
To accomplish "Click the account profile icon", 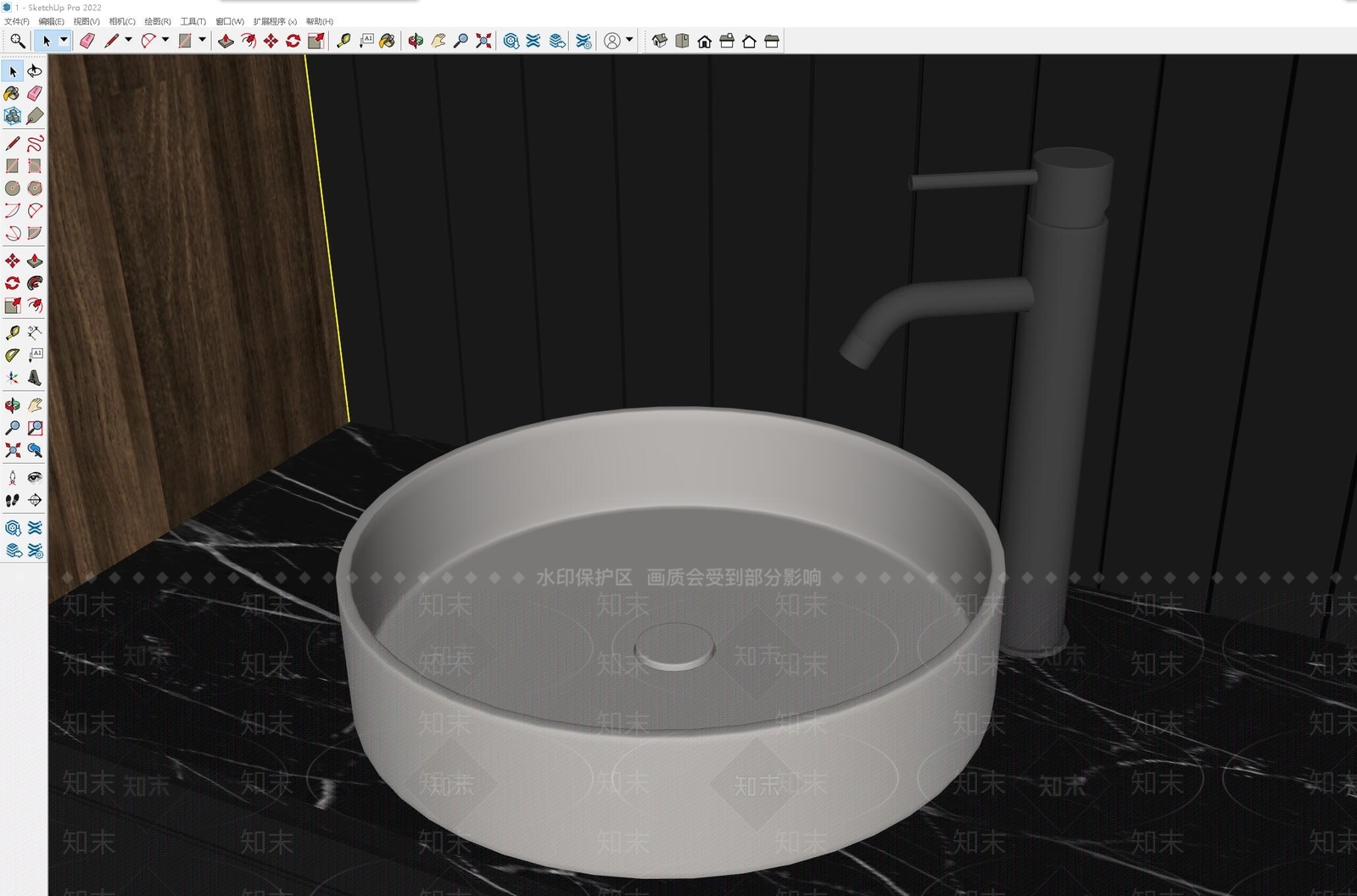I will 611,41.
